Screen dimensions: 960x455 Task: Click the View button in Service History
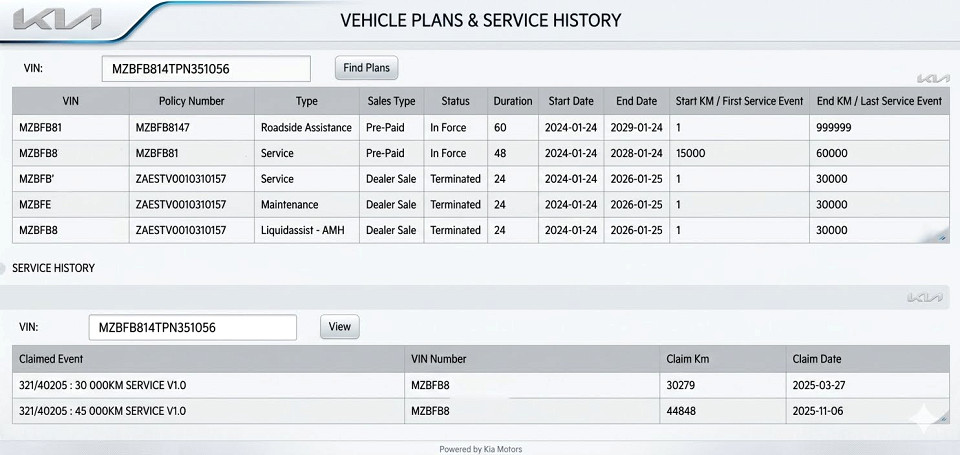339,326
